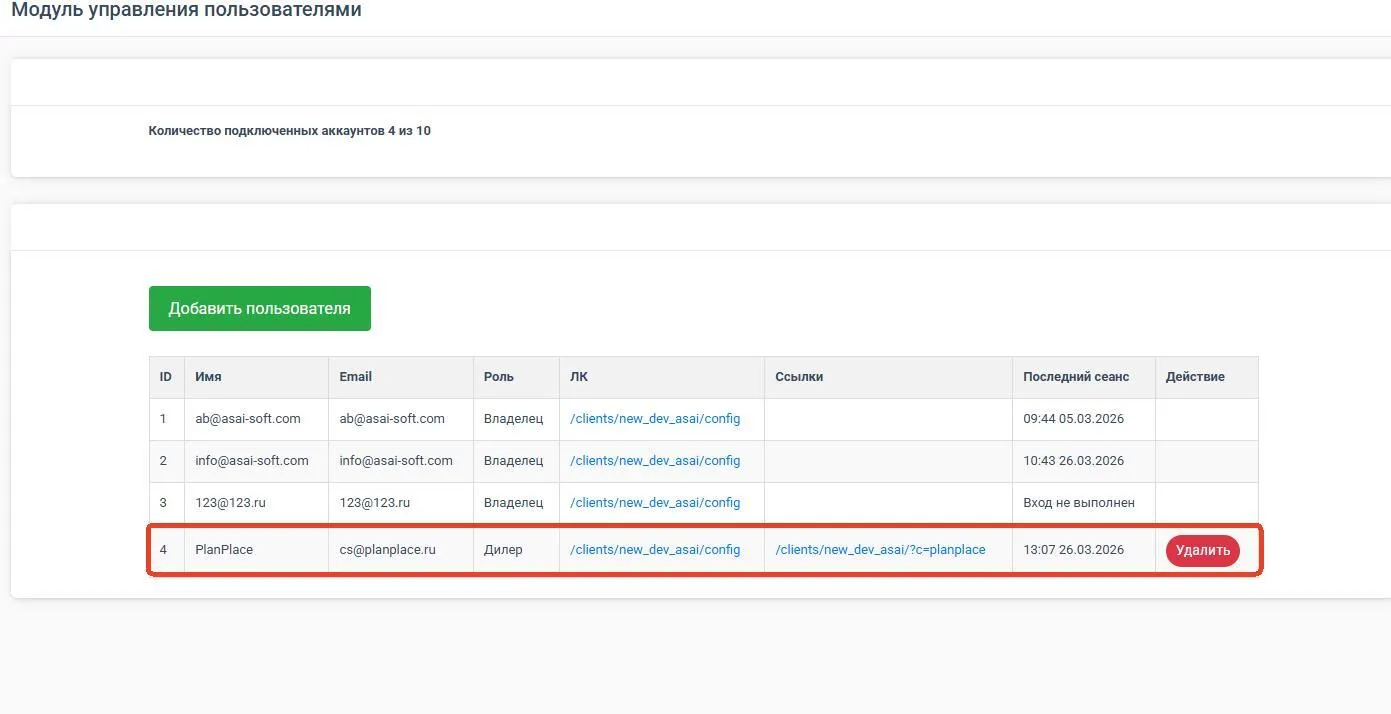1391x714 pixels.
Task: Open the config link in the info@asai-soft.com row
Action: pyautogui.click(x=655, y=461)
